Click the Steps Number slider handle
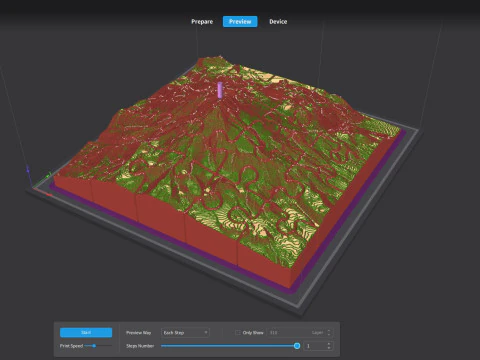The height and width of the screenshot is (360, 480). pos(297,346)
